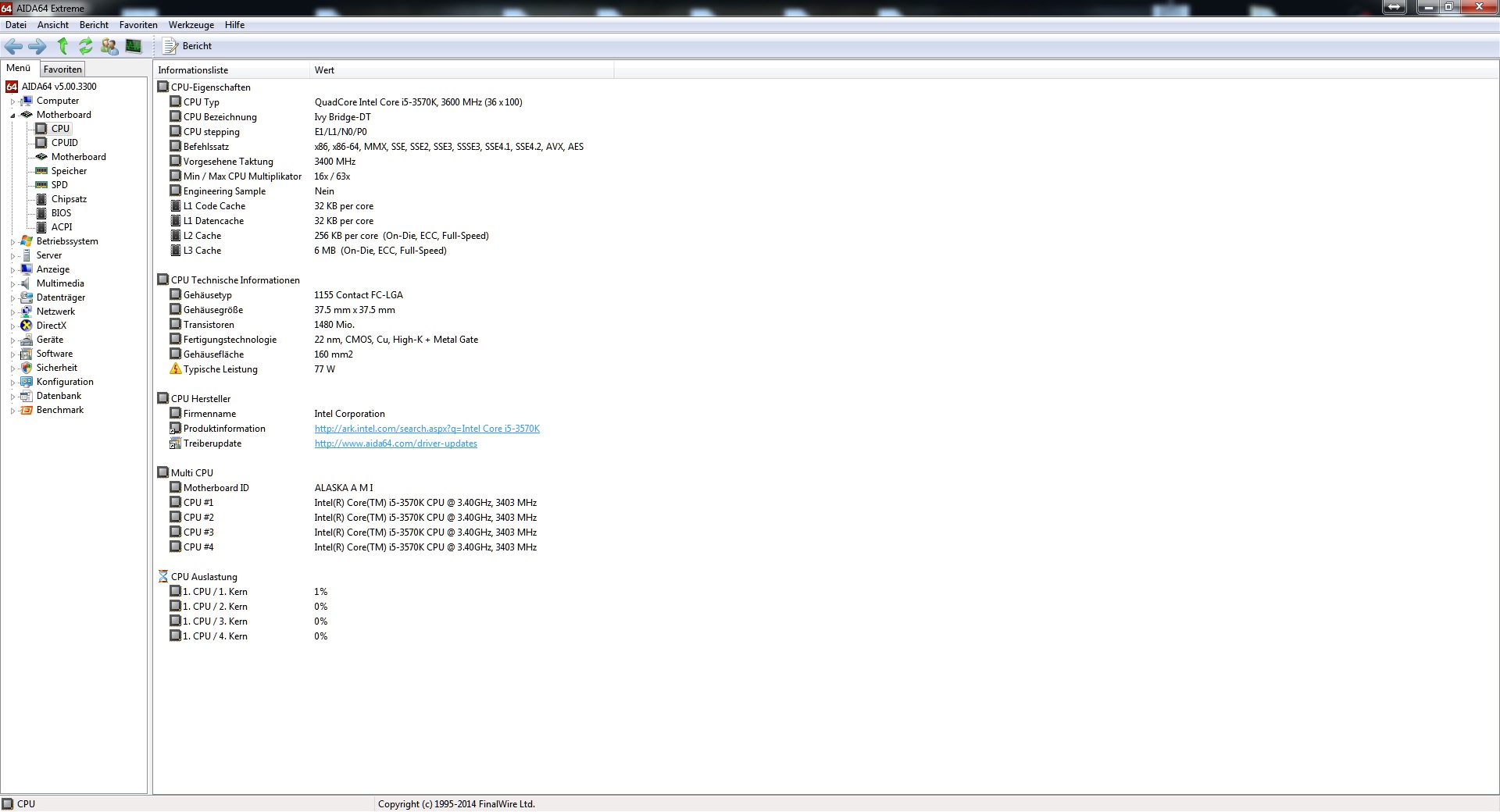This screenshot has height=812, width=1500.
Task: Expand the Datenträger tree node
Action: [x=12, y=298]
